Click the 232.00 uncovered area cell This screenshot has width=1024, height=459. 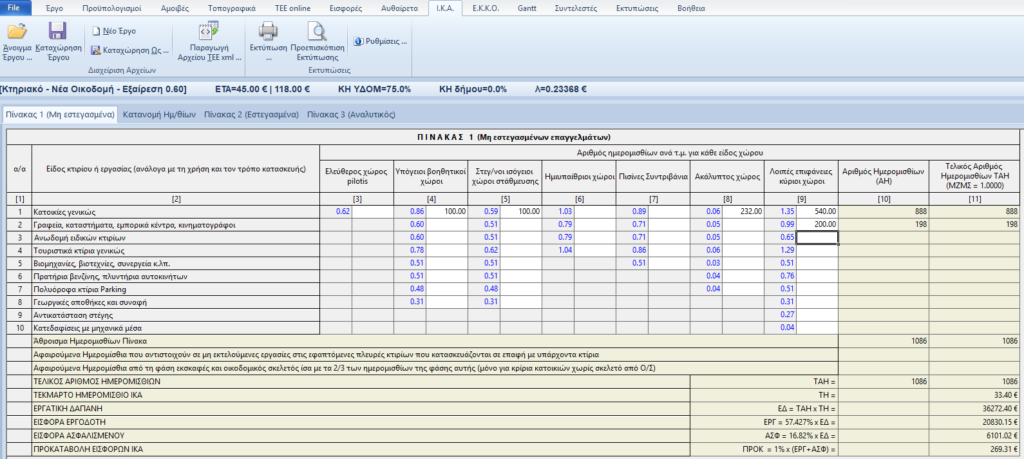coord(743,212)
